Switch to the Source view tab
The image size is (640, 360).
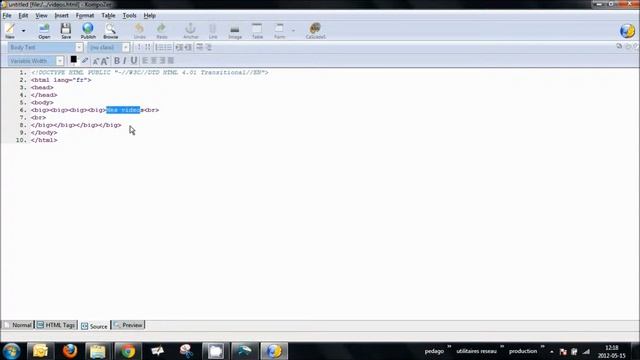[x=94, y=326]
